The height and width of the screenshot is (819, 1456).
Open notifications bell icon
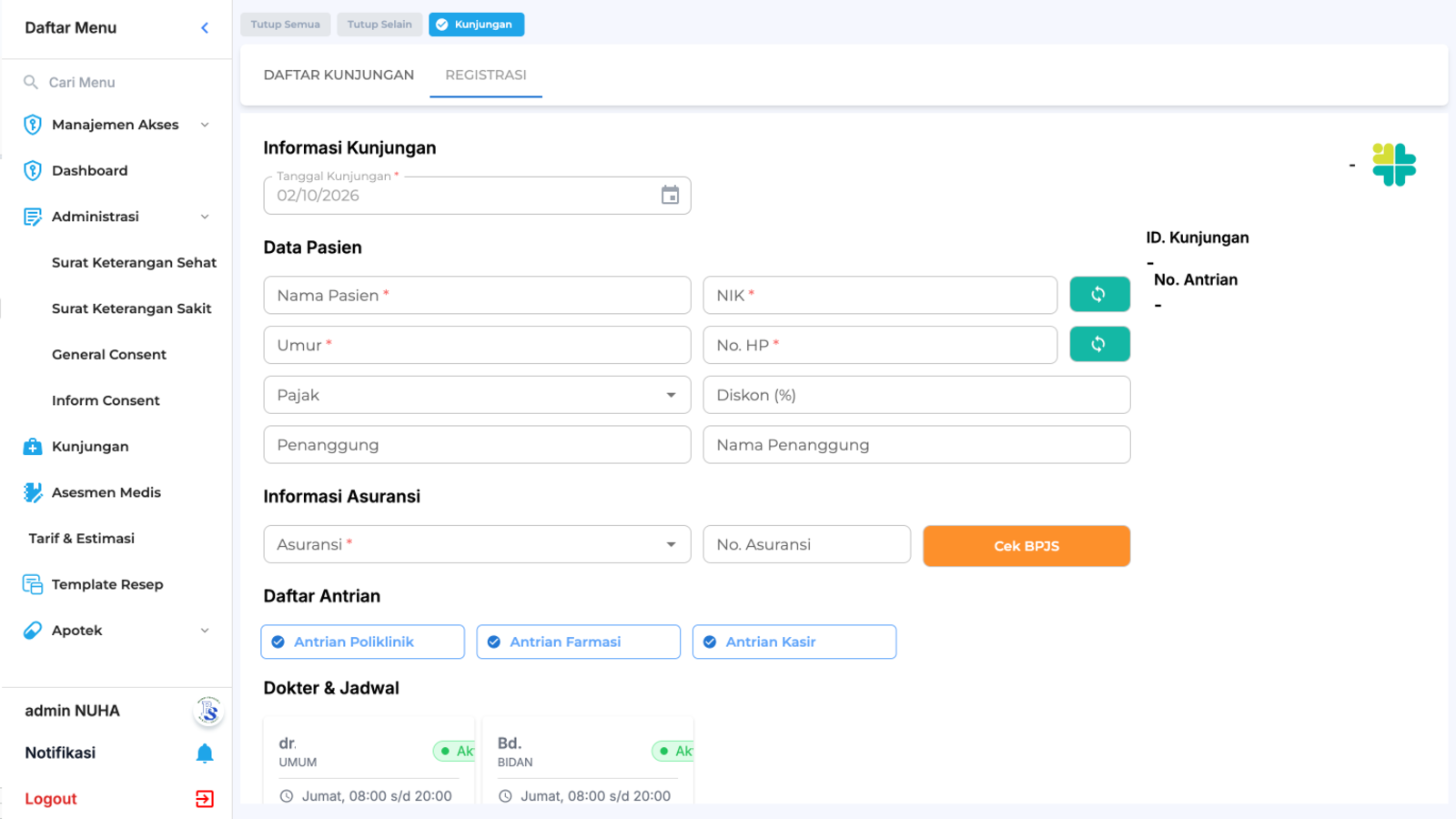click(205, 753)
